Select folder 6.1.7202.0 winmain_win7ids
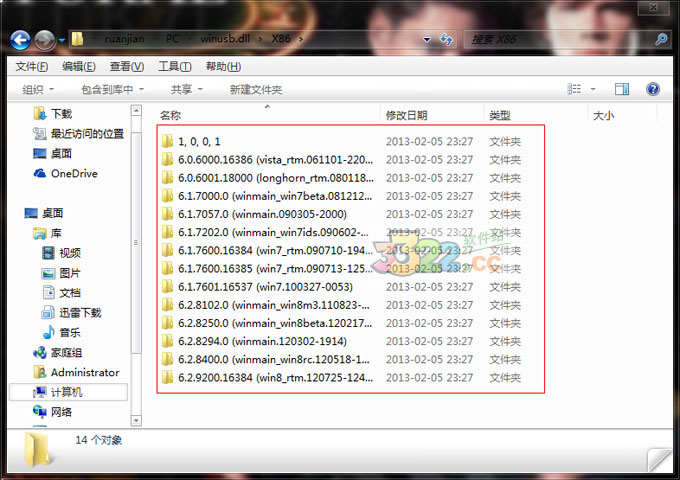The image size is (680, 480). (265, 232)
